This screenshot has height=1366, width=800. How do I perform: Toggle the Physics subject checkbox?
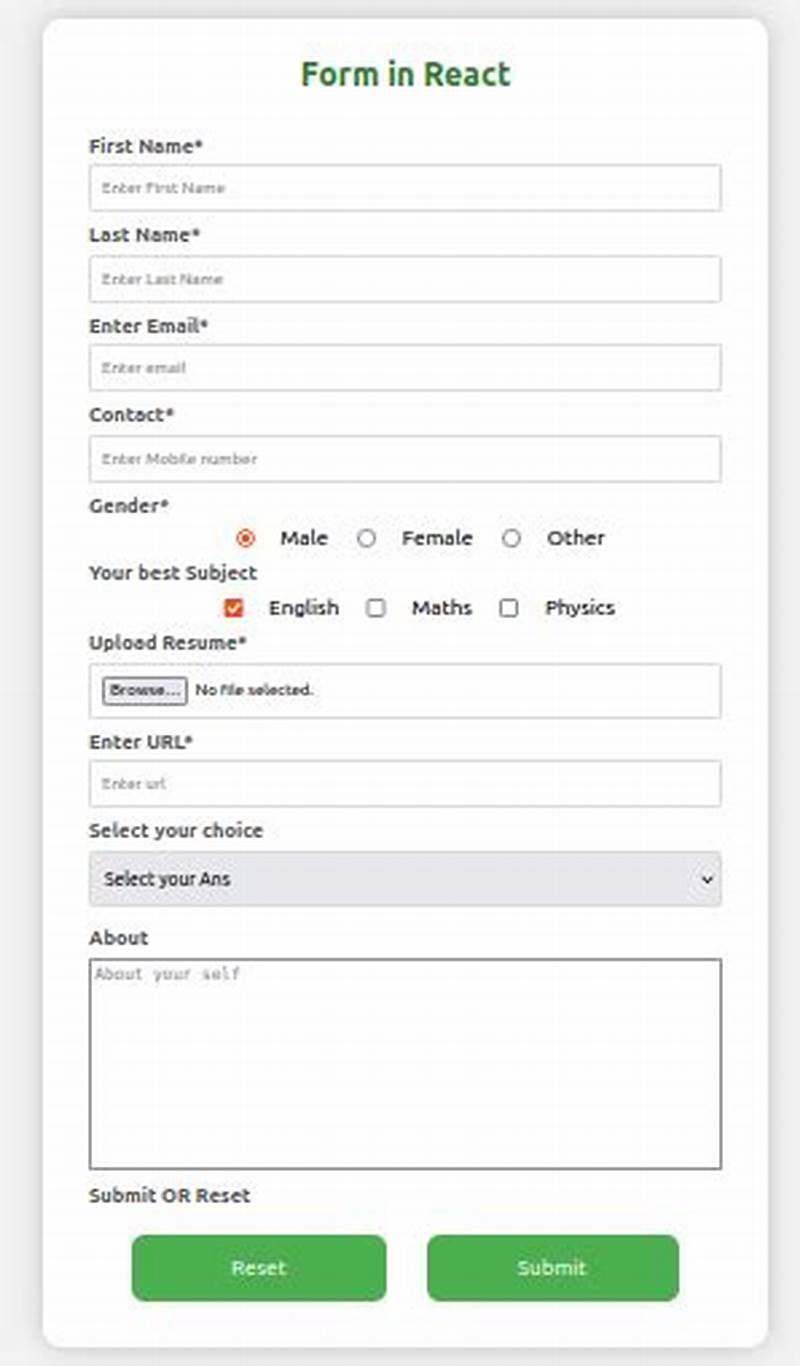pos(510,608)
